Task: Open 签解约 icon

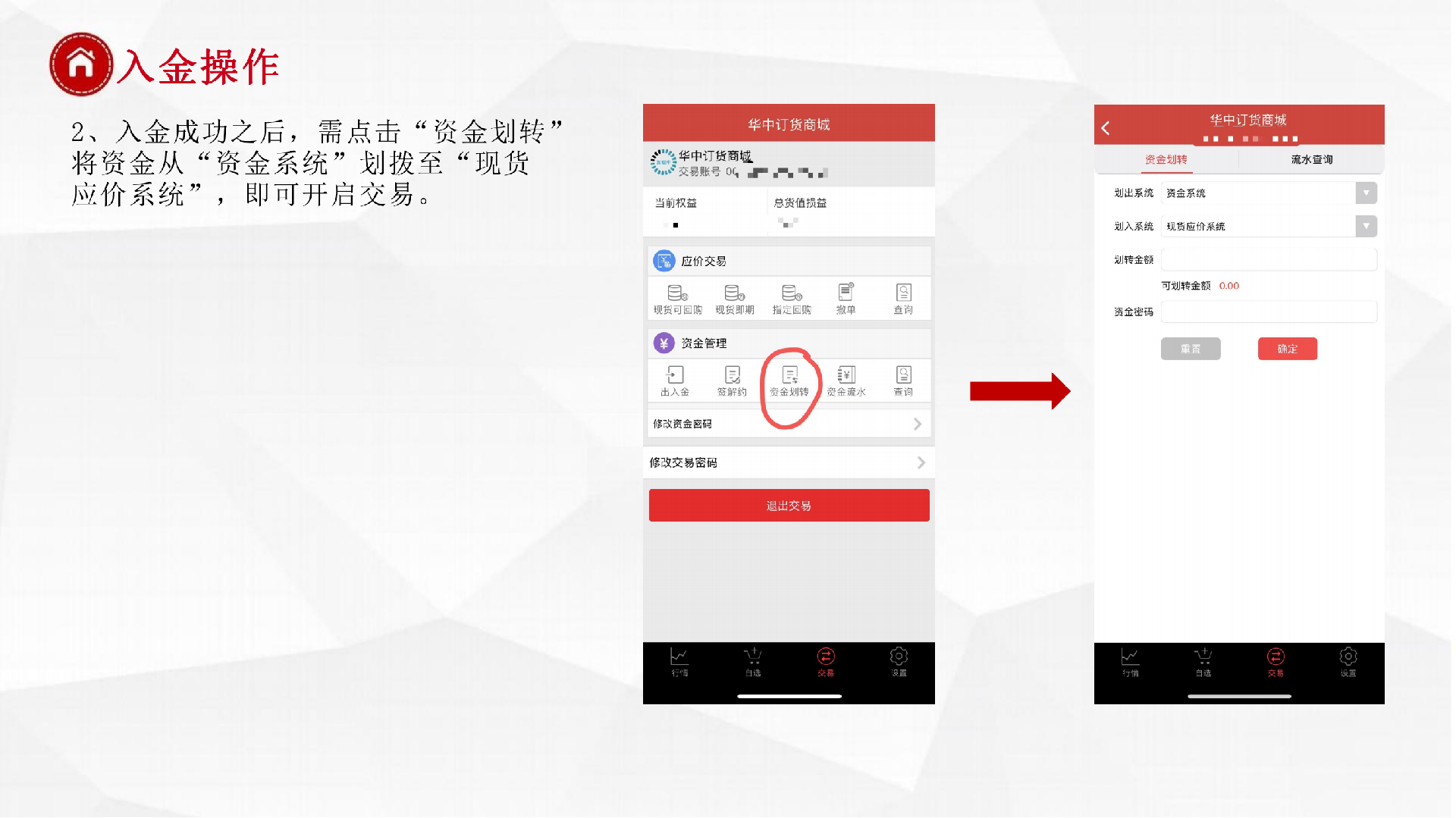Action: [732, 381]
